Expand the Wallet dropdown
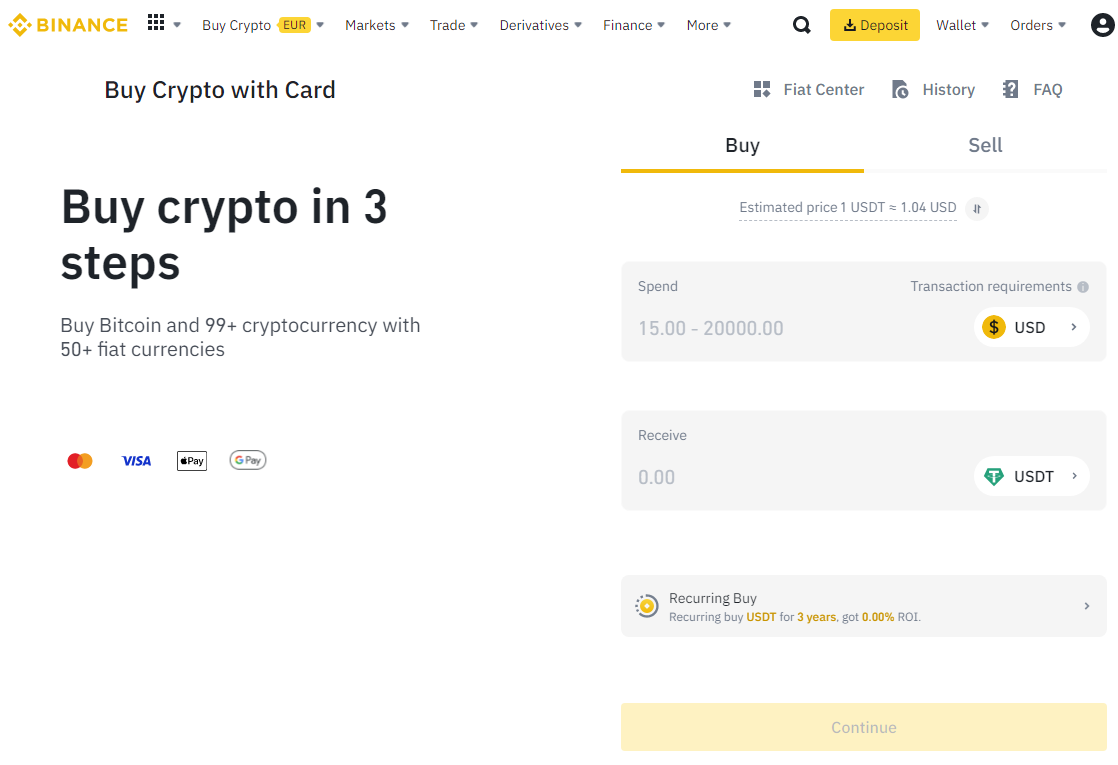The width and height of the screenshot is (1118, 765). [x=962, y=25]
